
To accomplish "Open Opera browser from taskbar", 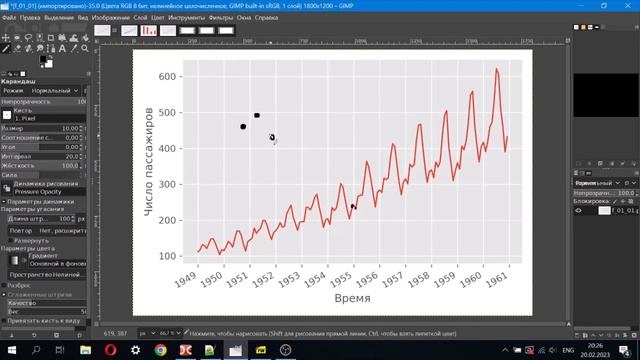I will pyautogui.click(x=111, y=350).
